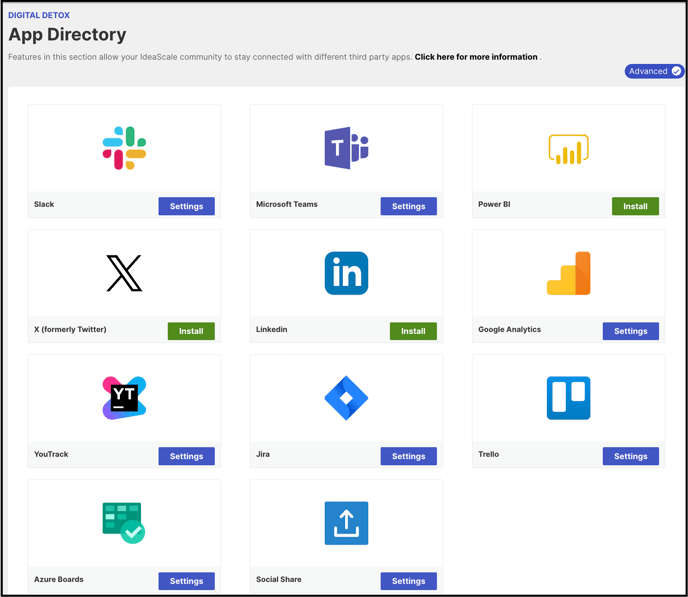The image size is (688, 597).
Task: Install the LinkedIn app
Action: point(413,331)
